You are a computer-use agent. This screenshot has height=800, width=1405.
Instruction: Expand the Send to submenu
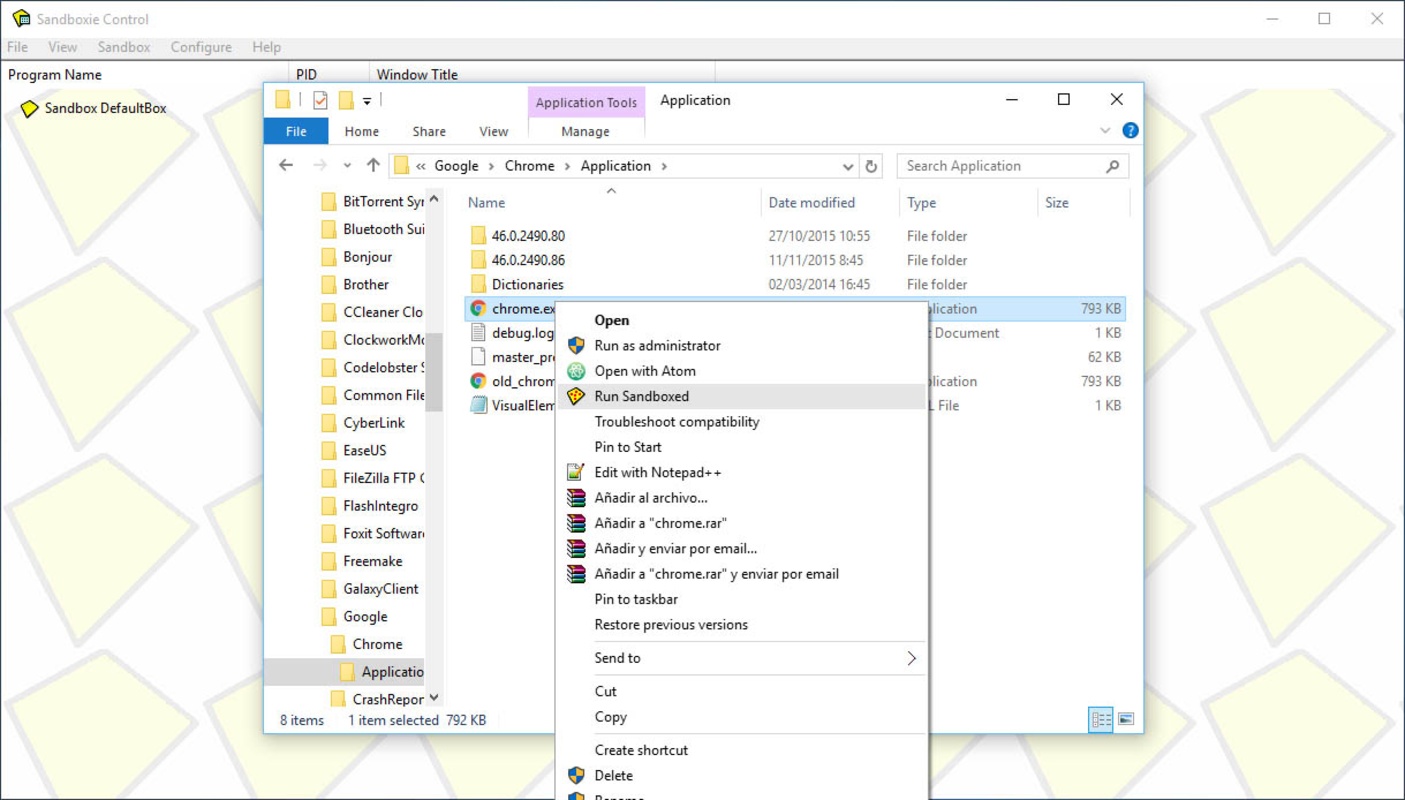click(x=910, y=658)
